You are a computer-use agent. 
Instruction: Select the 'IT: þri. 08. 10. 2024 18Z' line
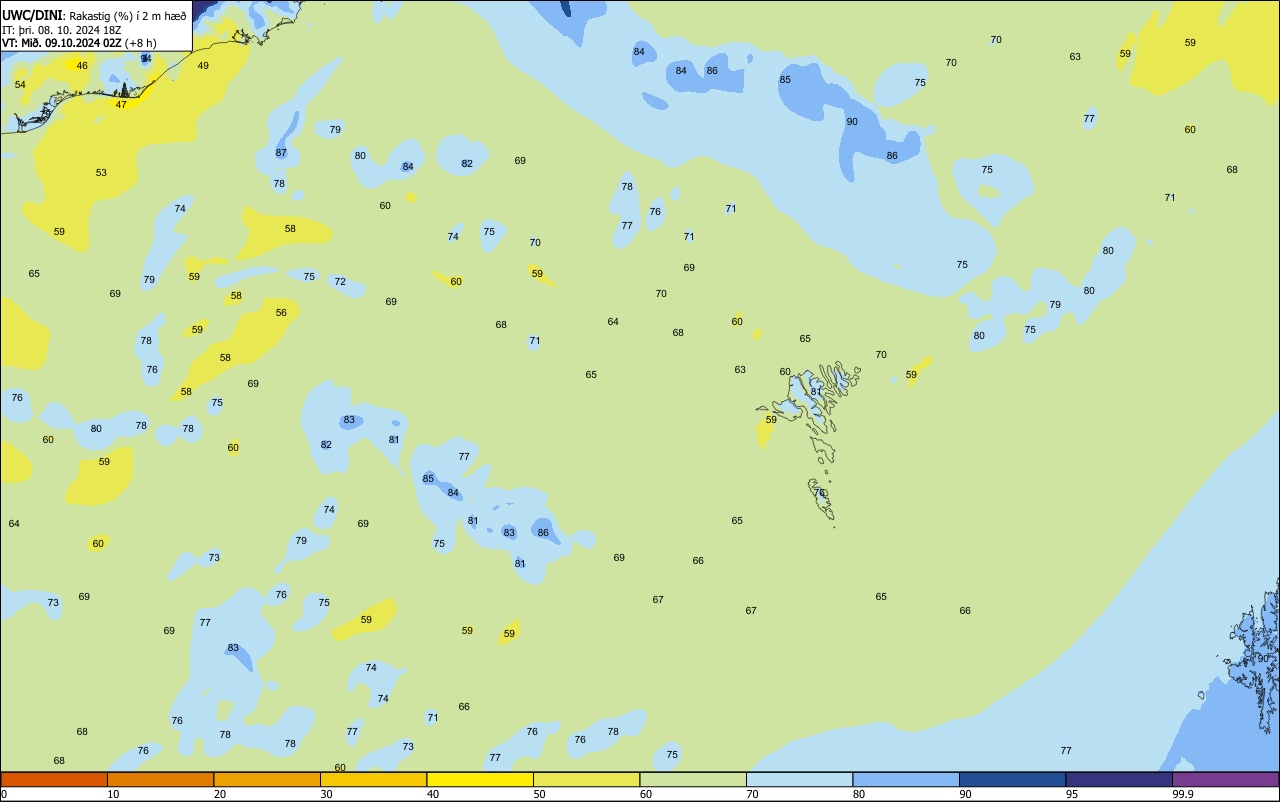click(x=62, y=30)
